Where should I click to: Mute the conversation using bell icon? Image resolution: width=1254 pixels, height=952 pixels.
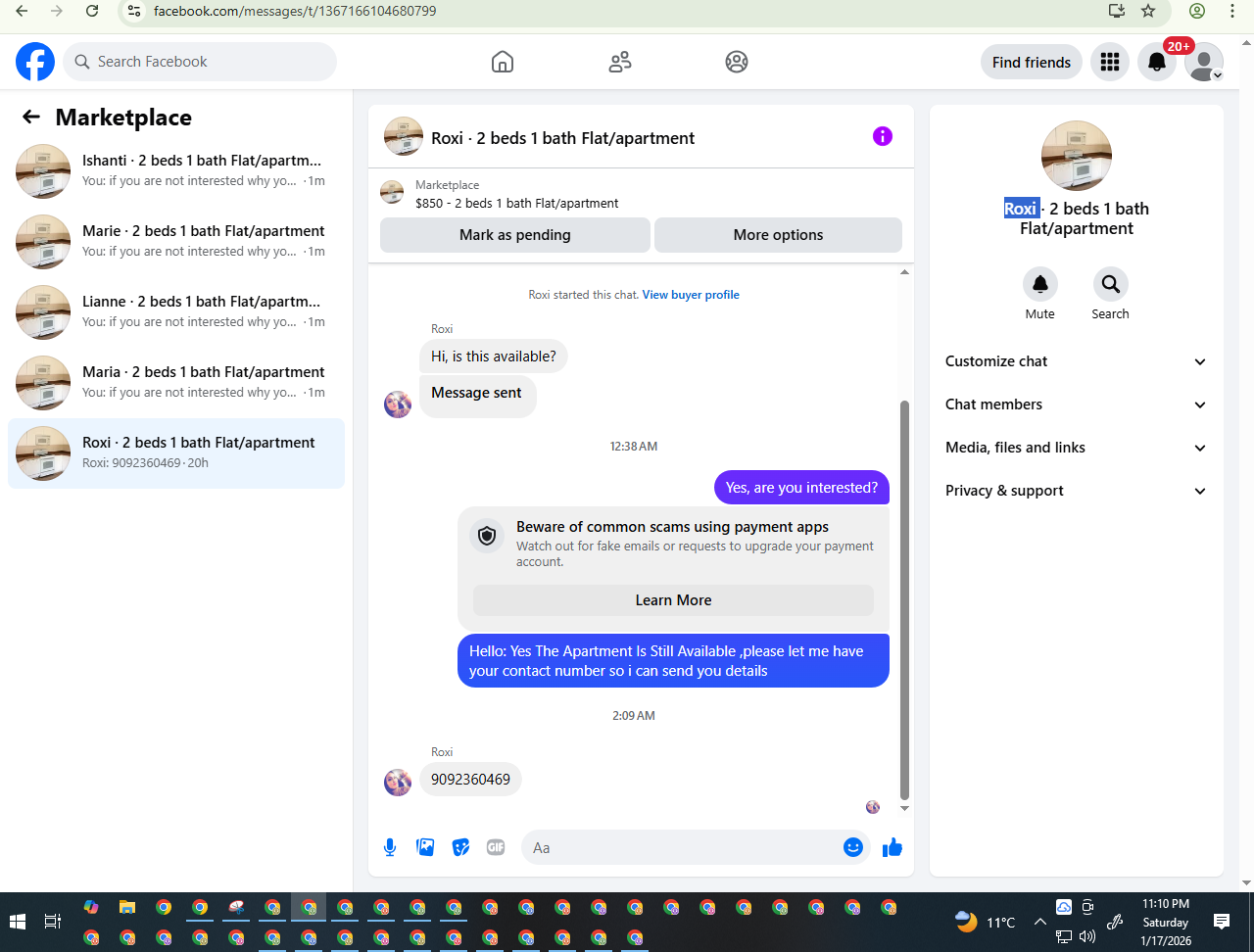pyautogui.click(x=1040, y=284)
